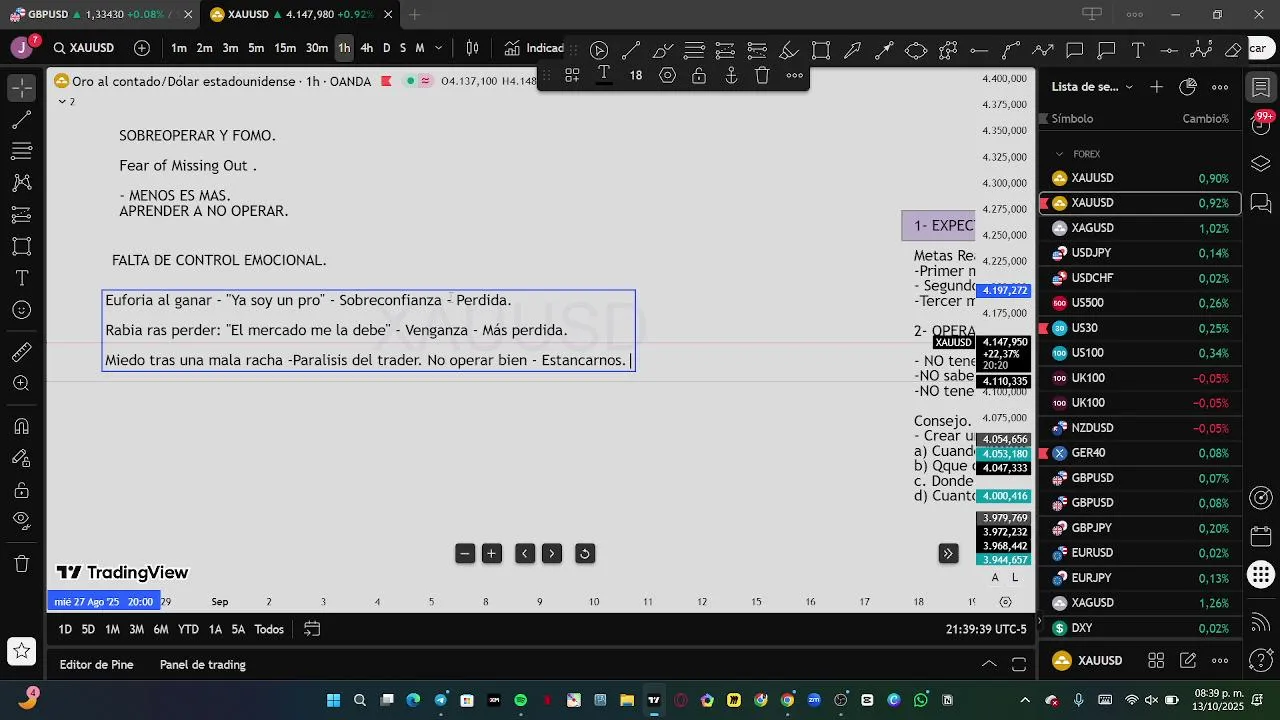Select the YTD date range
1280x720 pixels.
[x=188, y=629]
